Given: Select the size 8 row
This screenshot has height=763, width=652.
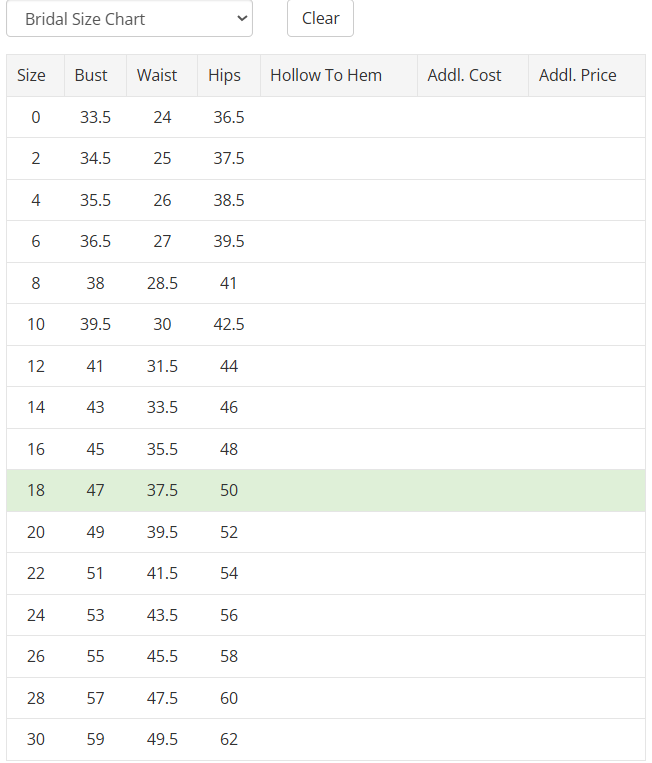Looking at the screenshot, I should pyautogui.click(x=36, y=283).
